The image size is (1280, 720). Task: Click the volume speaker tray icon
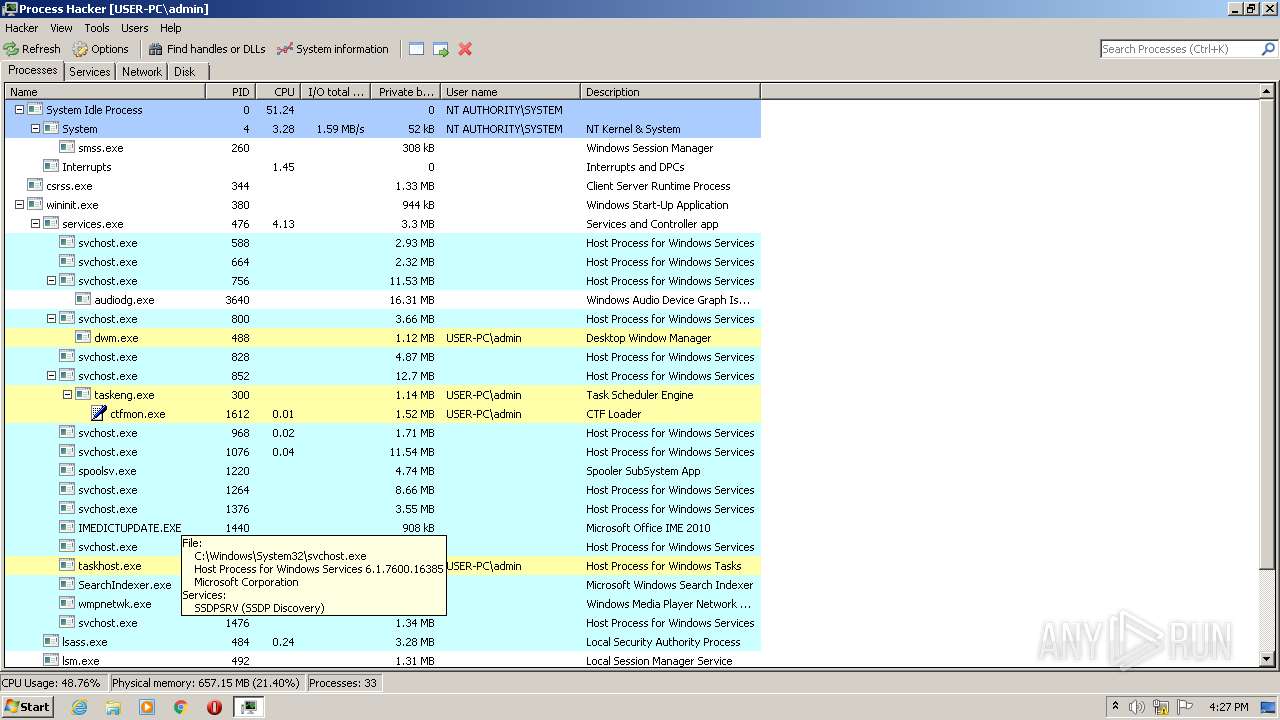tap(1137, 707)
